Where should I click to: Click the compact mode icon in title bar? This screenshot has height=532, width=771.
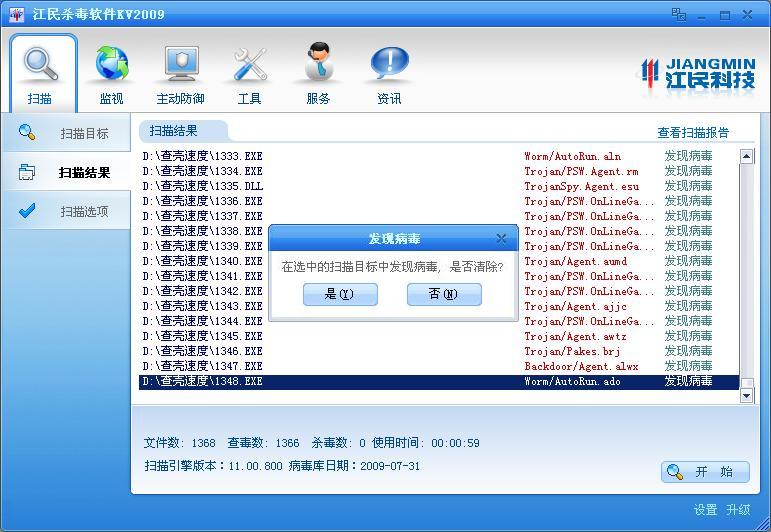tap(679, 14)
